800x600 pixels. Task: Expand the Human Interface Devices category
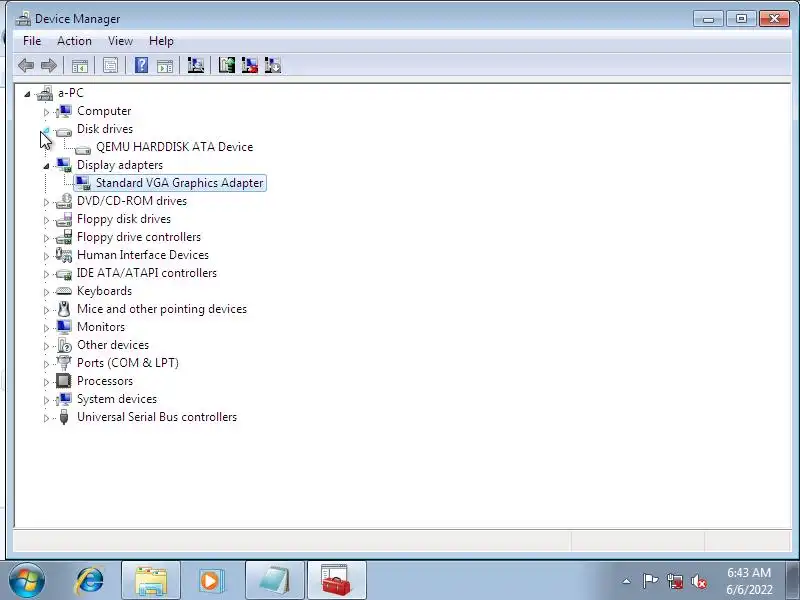pyautogui.click(x=46, y=256)
